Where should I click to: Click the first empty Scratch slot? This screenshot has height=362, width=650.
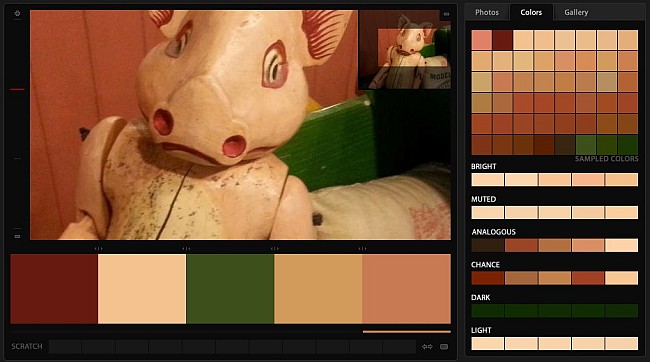(65, 347)
